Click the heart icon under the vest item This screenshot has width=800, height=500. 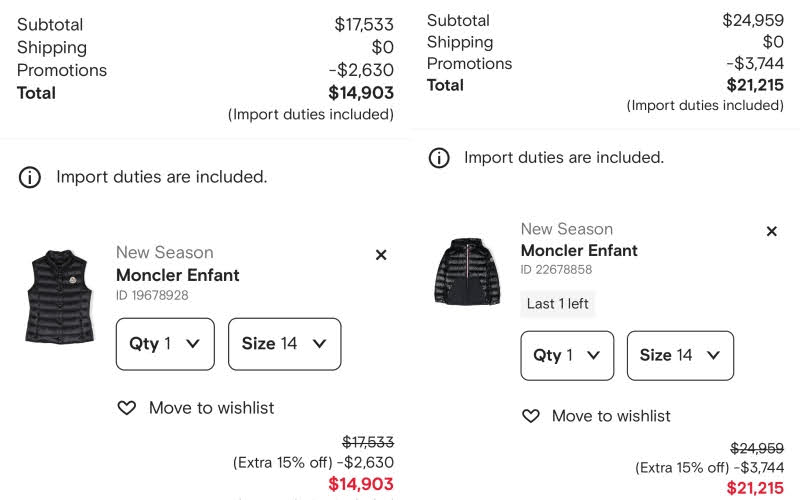pos(127,408)
